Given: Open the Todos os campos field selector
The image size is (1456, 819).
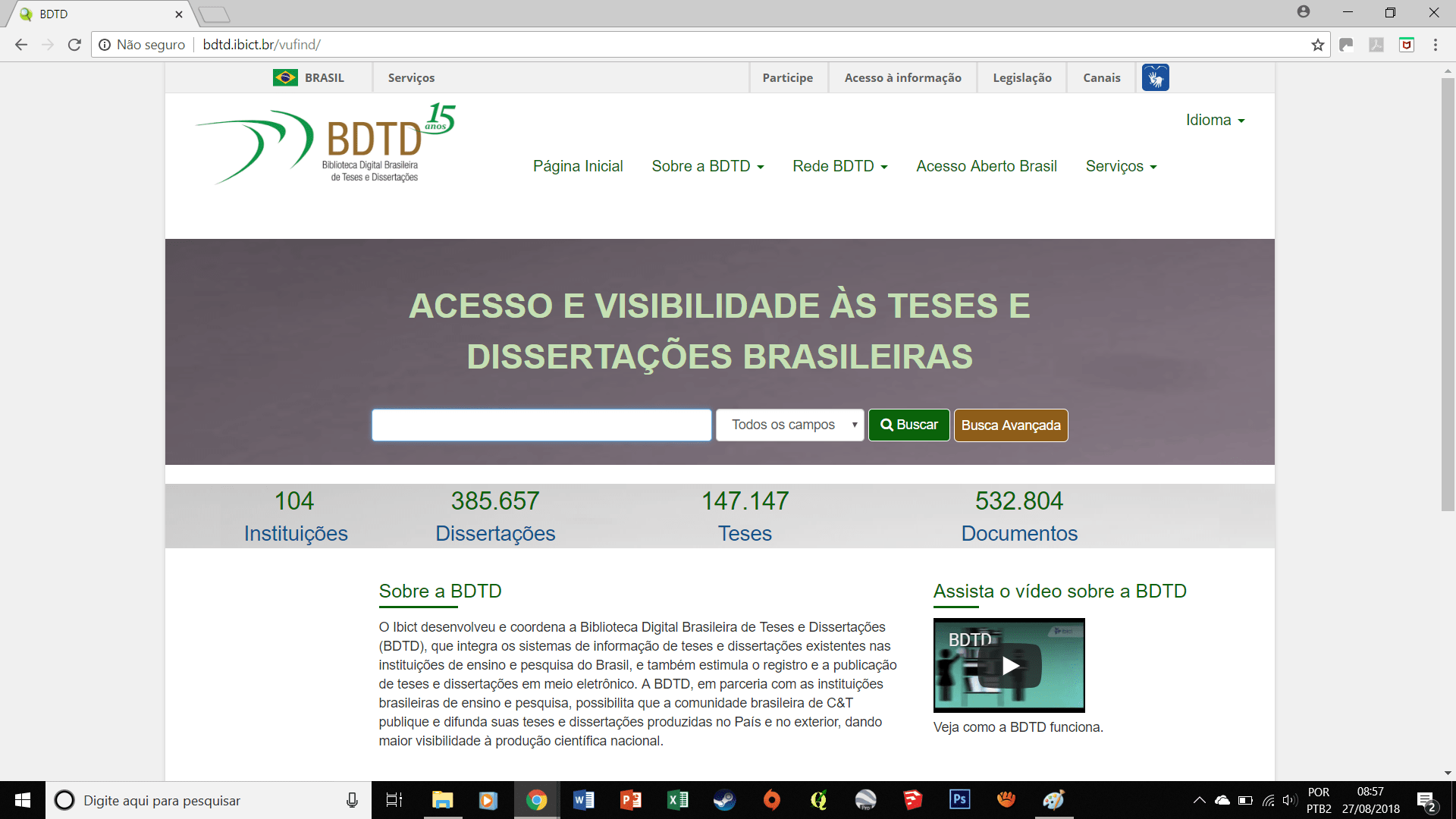Looking at the screenshot, I should tap(789, 425).
